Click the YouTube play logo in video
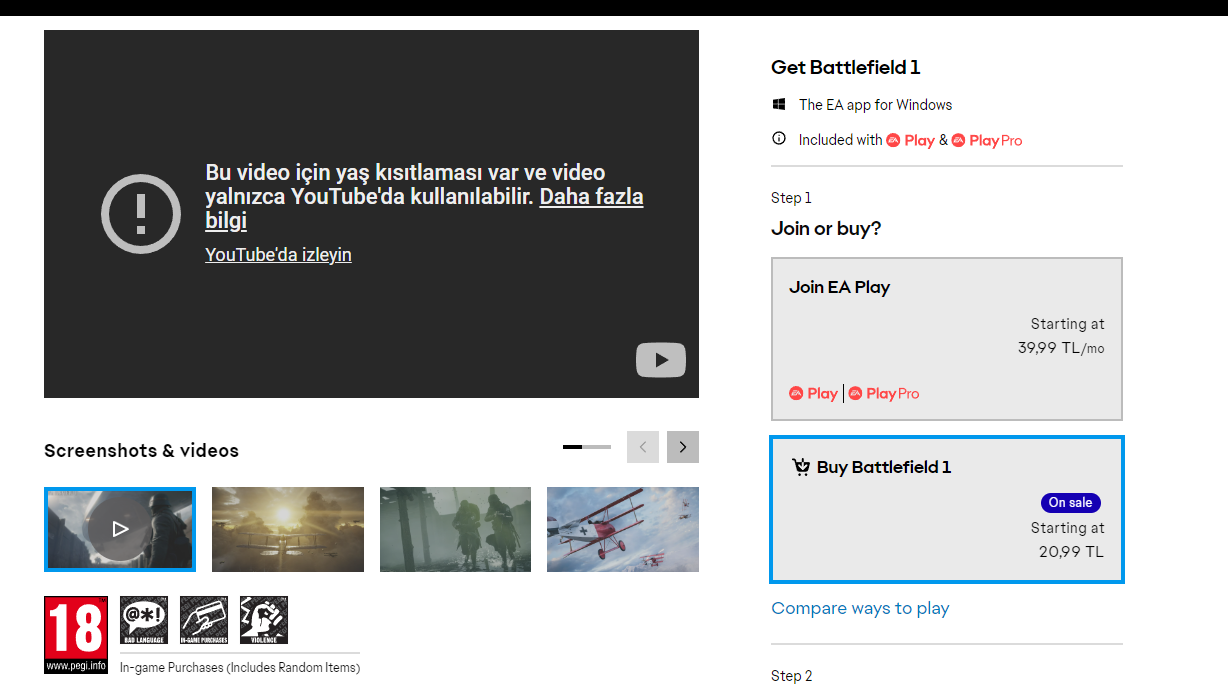This screenshot has height=693, width=1228. [661, 360]
